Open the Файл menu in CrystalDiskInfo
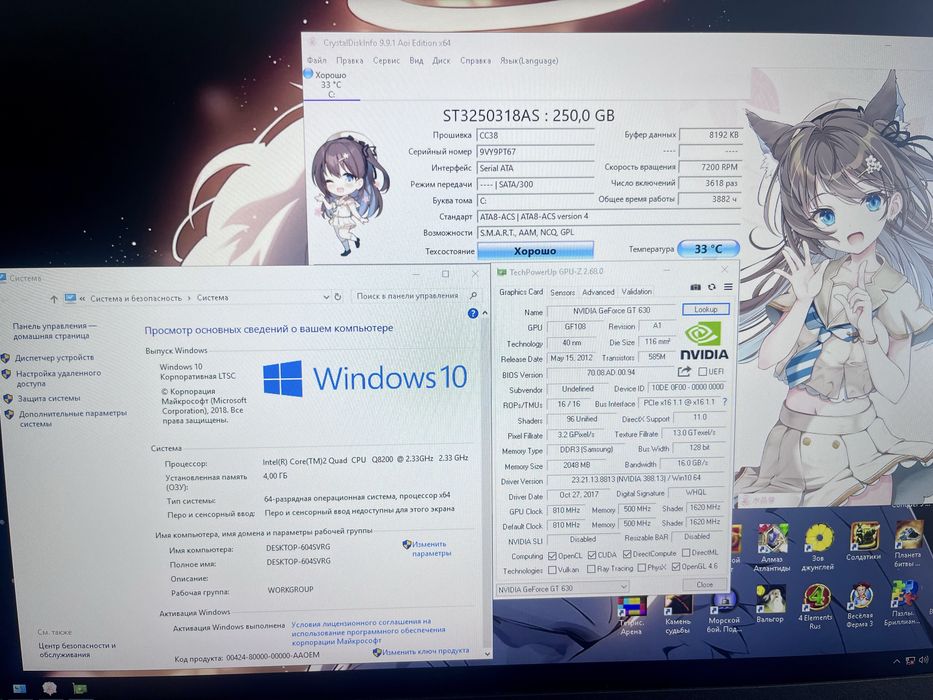This screenshot has height=700, width=933. [317, 60]
